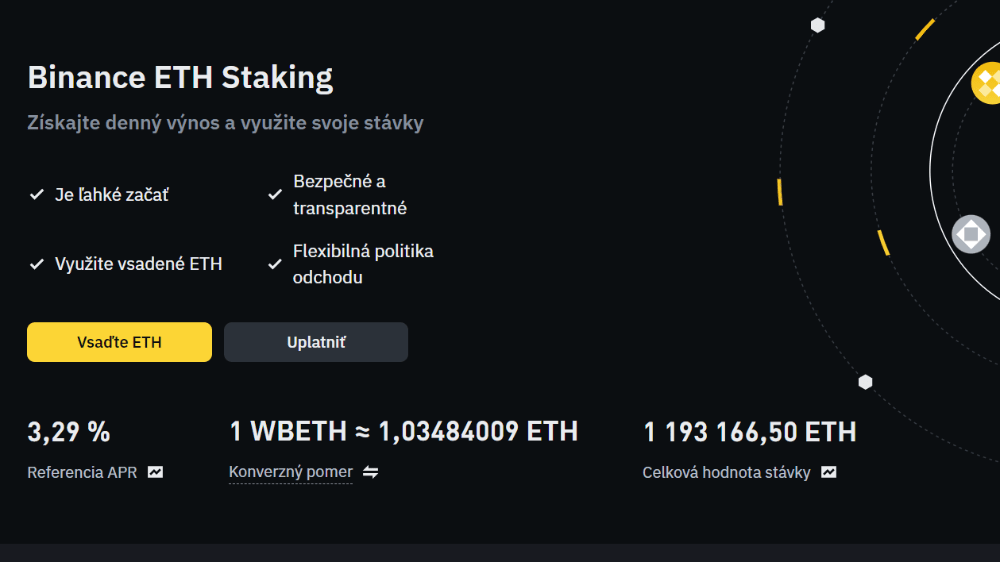
Task: Click the 1 193 166,50 ETH total value
Action: coord(750,432)
